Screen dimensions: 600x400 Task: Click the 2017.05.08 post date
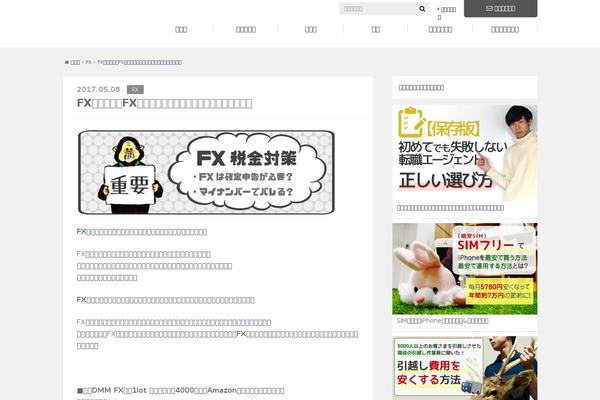coord(98,89)
